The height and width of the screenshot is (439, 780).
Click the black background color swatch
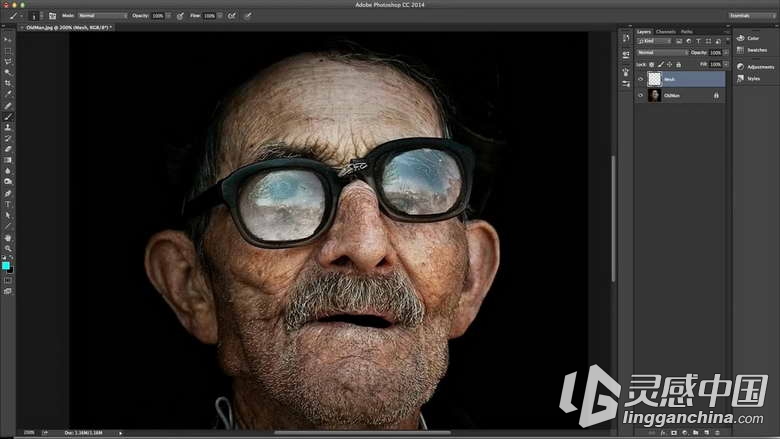tap(11, 270)
